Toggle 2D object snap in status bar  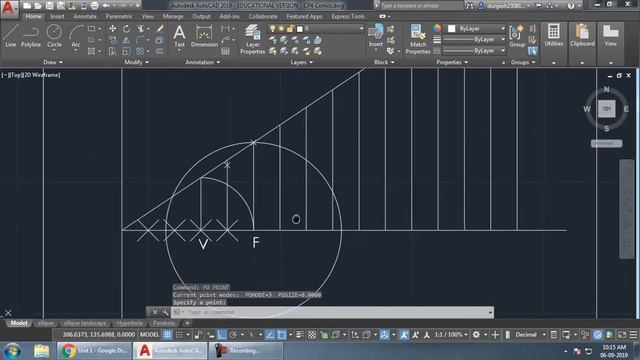[282, 335]
